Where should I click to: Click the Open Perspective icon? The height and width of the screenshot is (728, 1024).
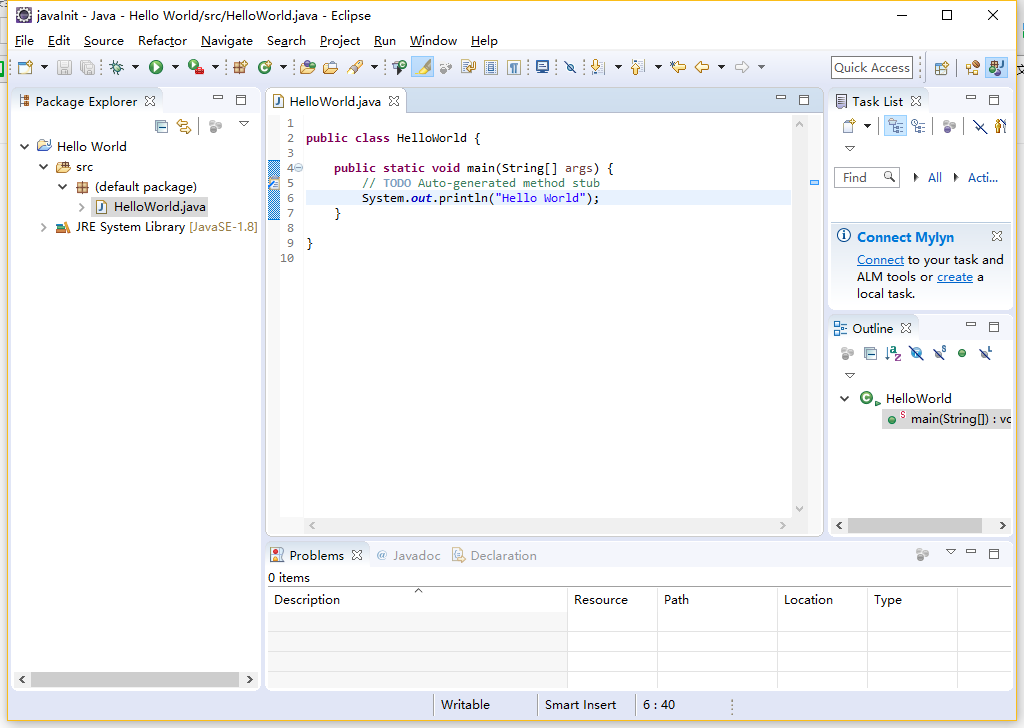(x=941, y=67)
